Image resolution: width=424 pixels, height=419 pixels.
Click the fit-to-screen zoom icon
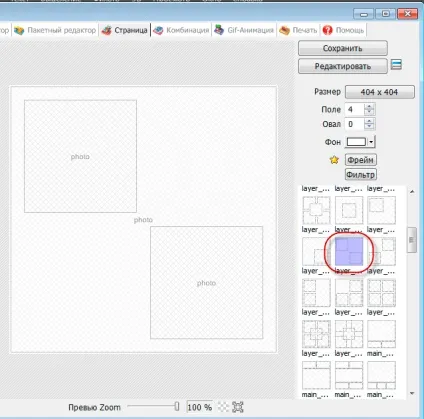238,407
